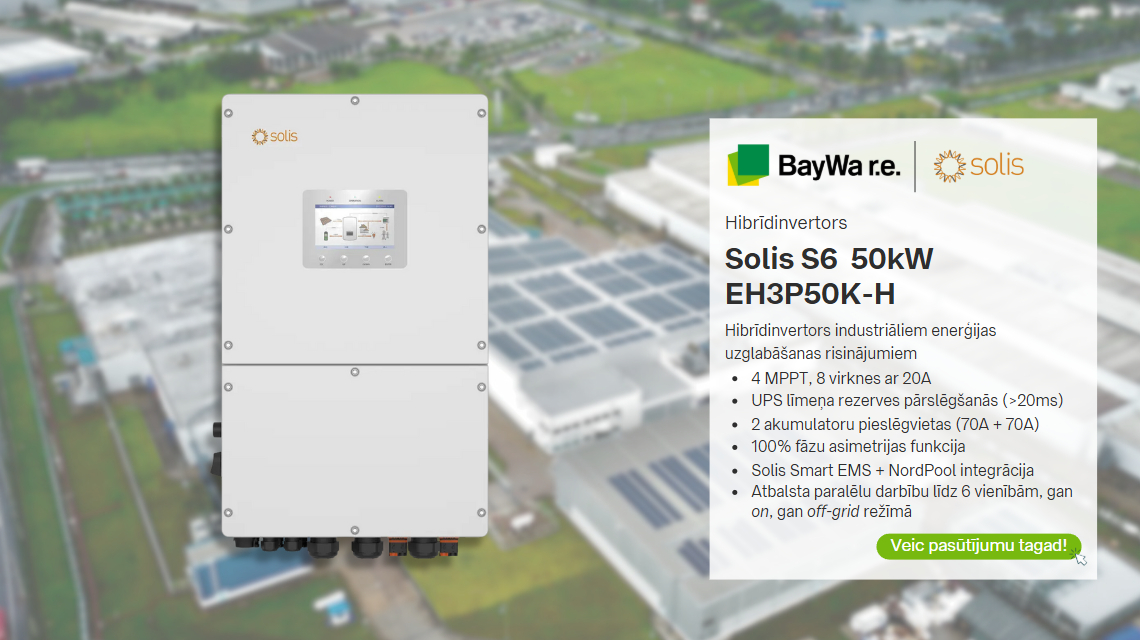Click the '4 MPPT, 8 virknes ar 20A' bullet

(x=841, y=378)
